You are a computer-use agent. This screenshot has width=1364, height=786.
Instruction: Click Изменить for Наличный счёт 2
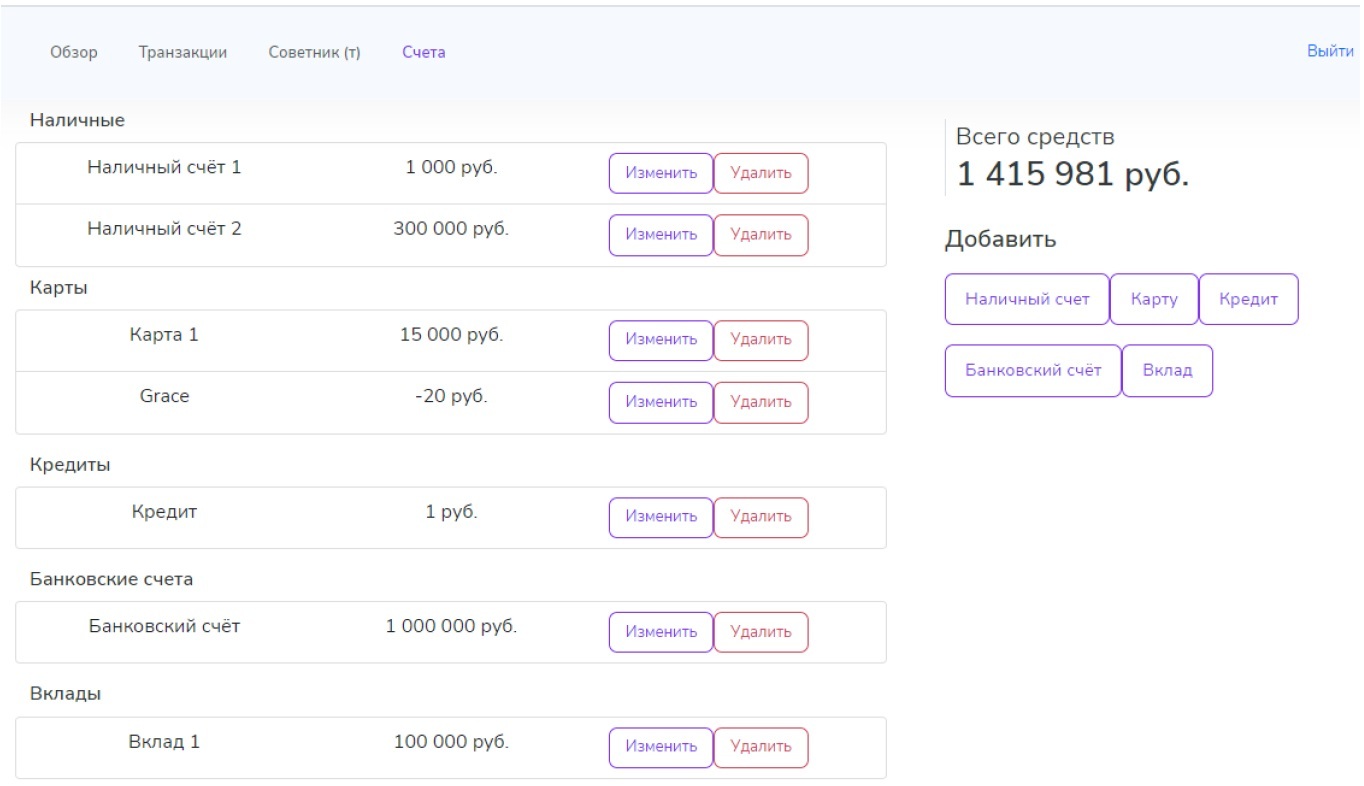(661, 235)
